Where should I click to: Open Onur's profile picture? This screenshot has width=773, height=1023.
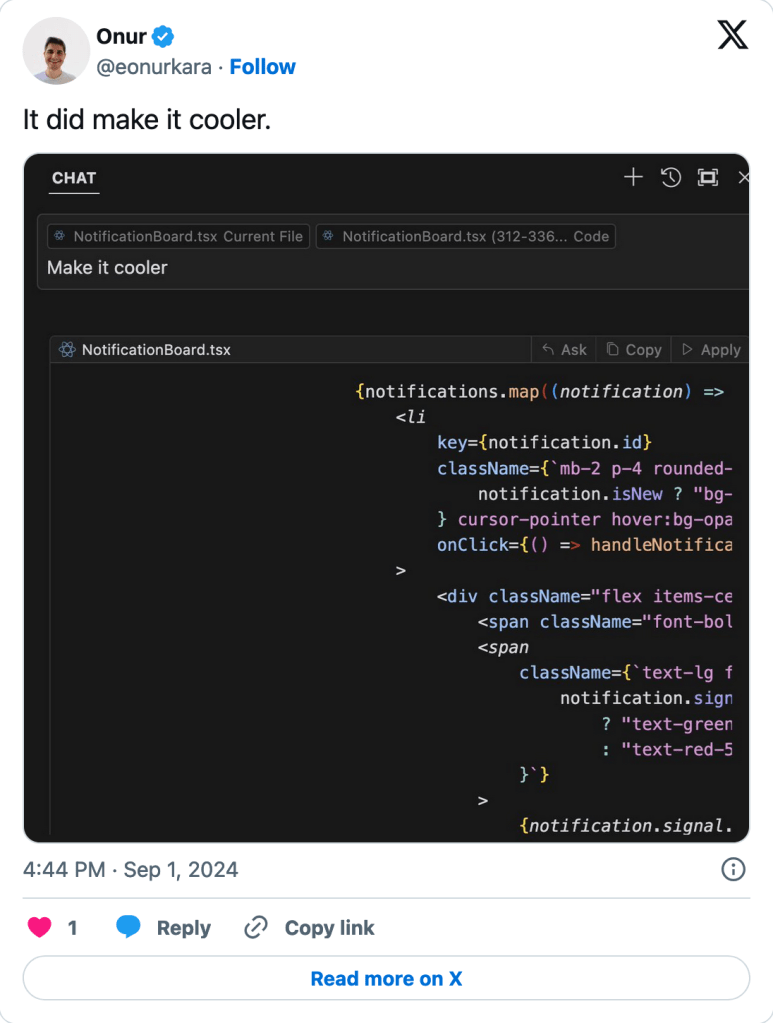[x=56, y=51]
